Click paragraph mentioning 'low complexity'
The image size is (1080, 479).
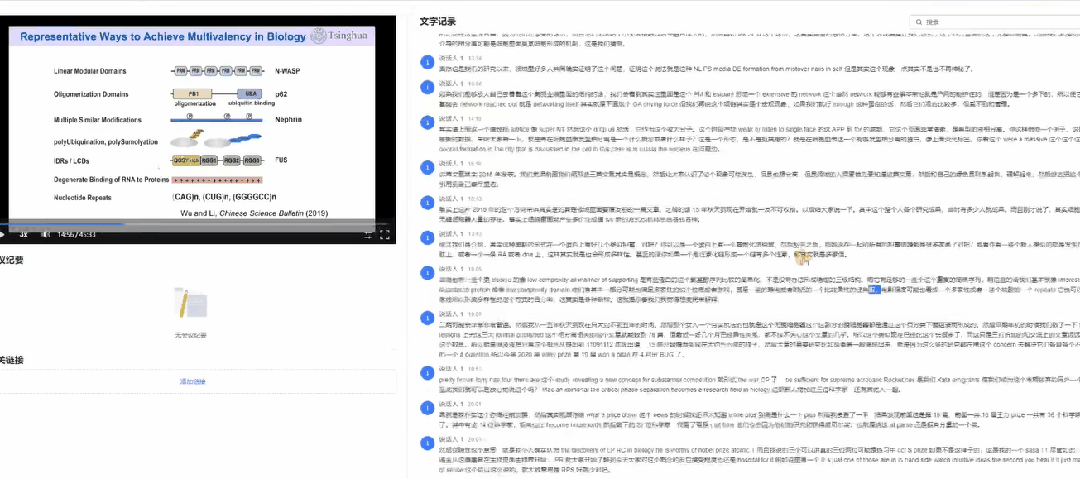(758, 291)
